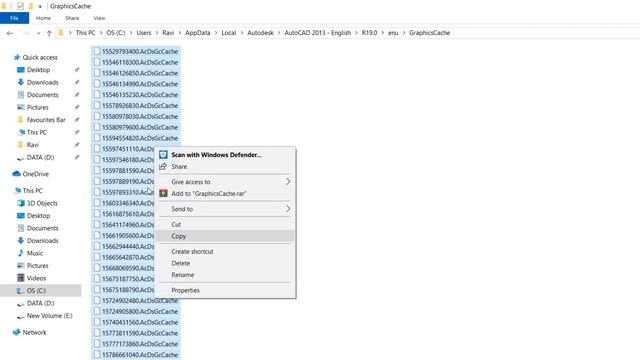This screenshot has height=360, width=640.
Task: Click the Videos icon in sidebar
Action: tap(21, 278)
